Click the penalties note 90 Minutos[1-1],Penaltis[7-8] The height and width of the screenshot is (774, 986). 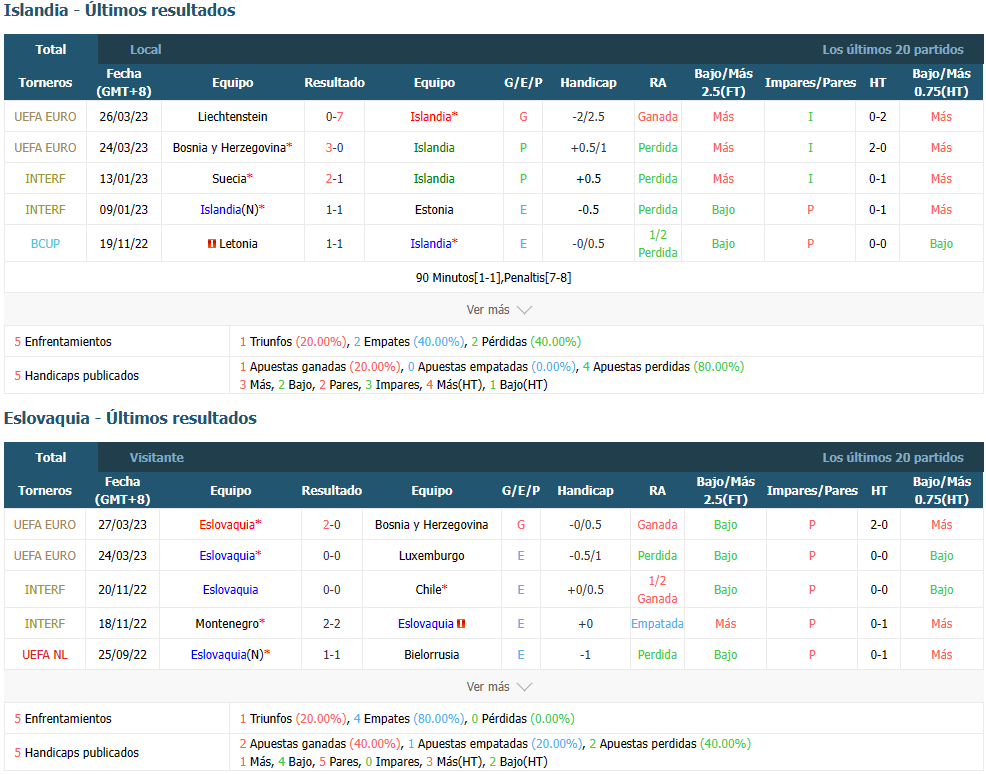click(494, 277)
